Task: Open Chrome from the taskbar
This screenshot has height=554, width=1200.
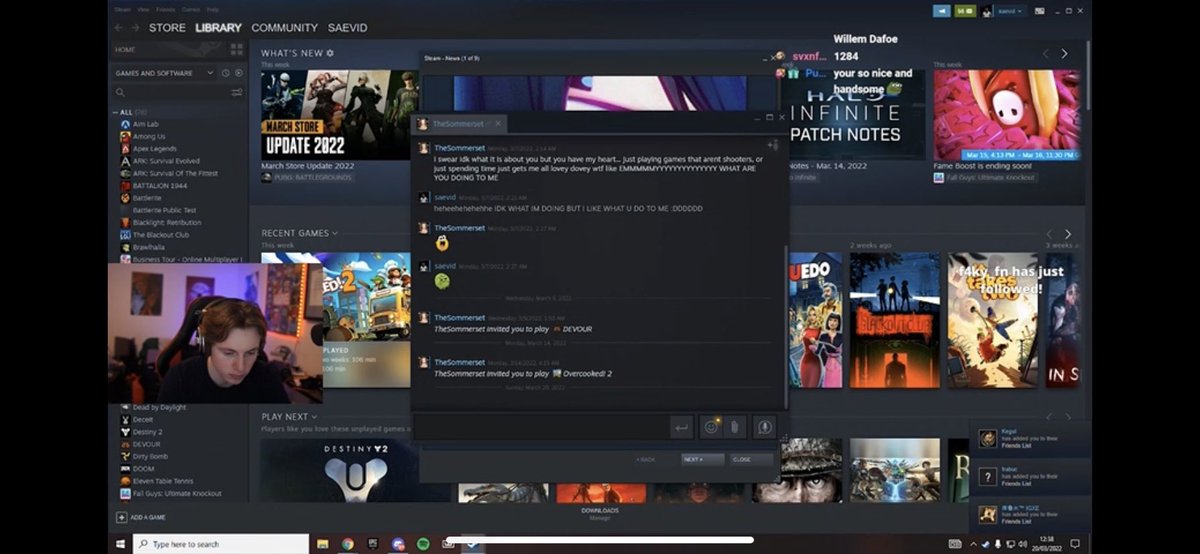Action: [x=348, y=543]
